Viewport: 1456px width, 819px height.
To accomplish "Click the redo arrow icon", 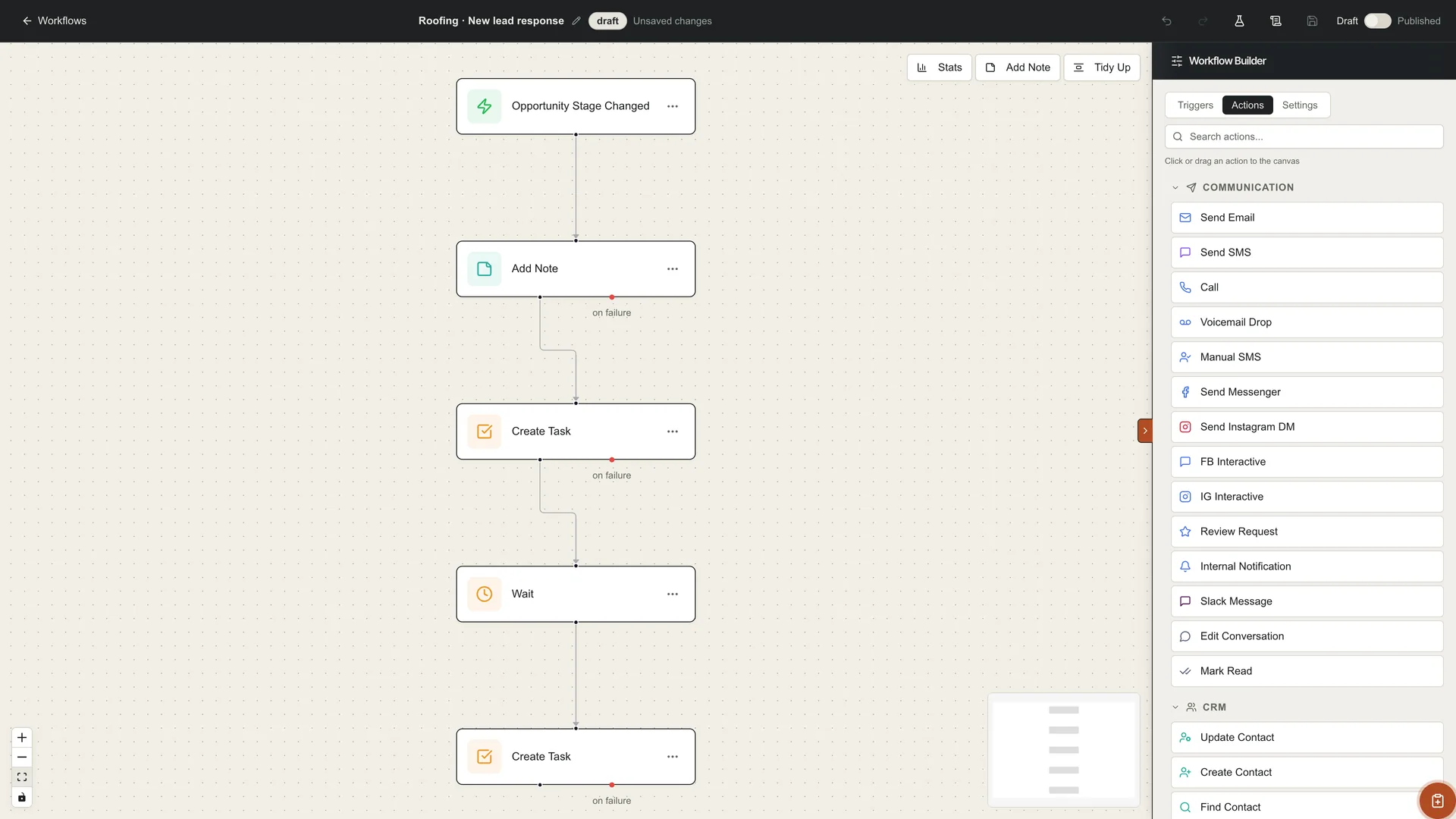I will click(1203, 20).
